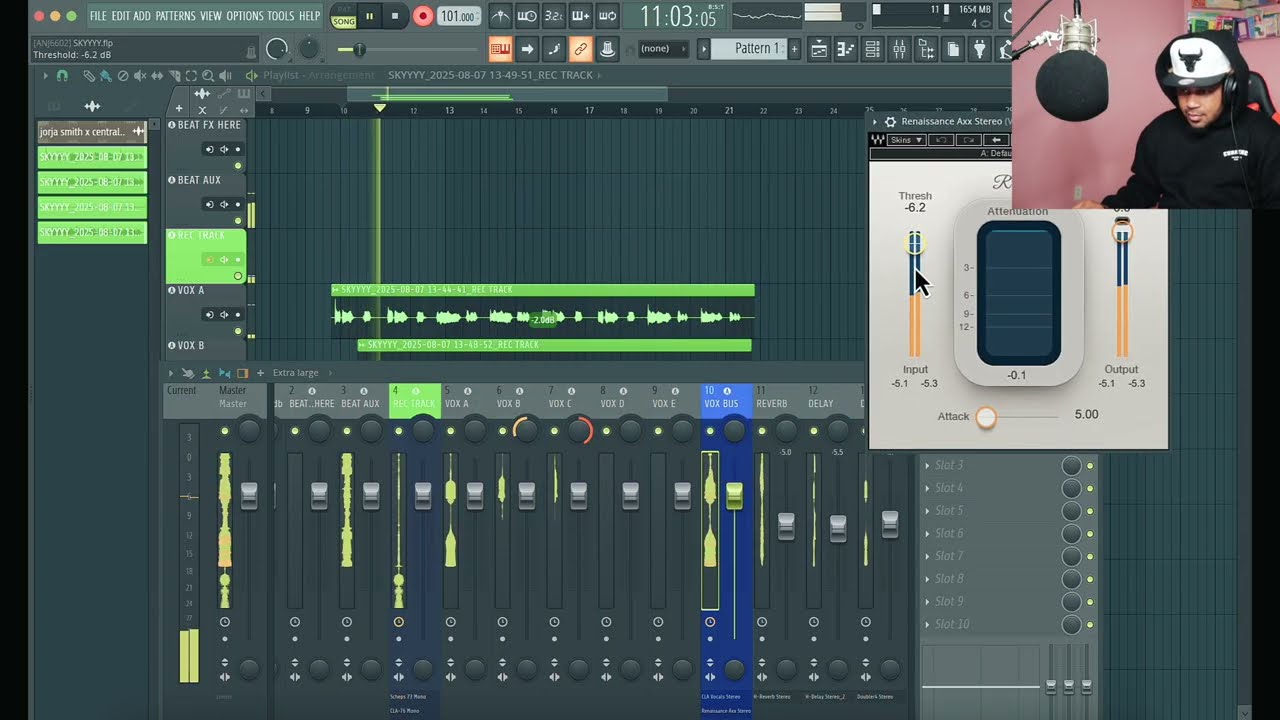Click the tempo field showing 101.000

[458, 16]
